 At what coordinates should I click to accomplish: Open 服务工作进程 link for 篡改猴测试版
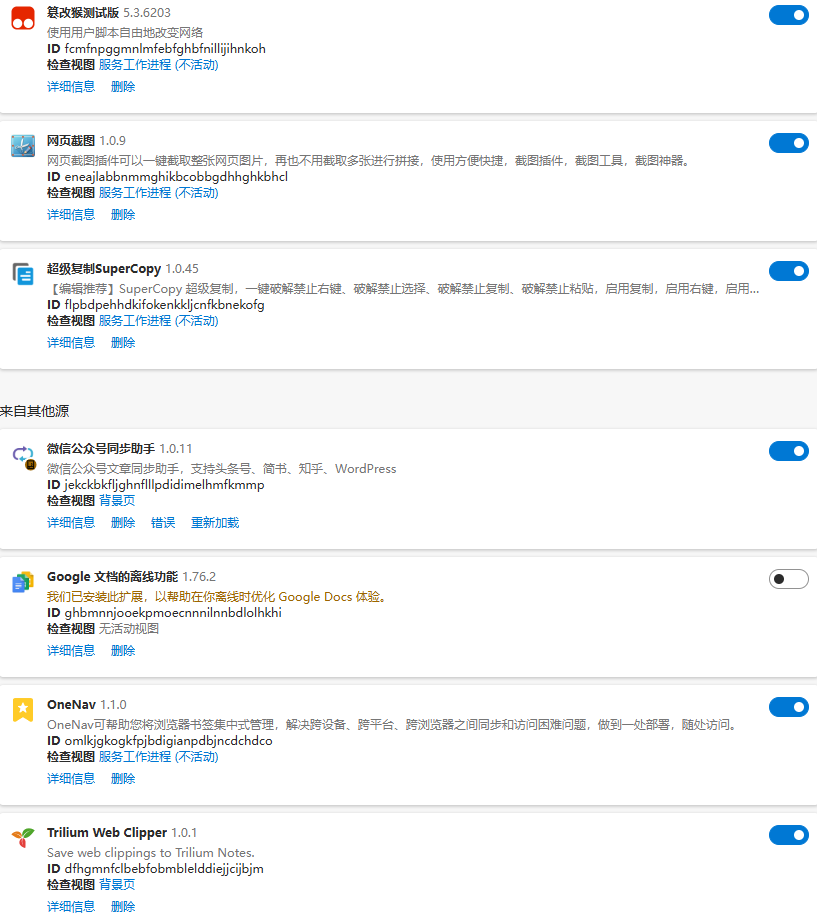(158, 65)
